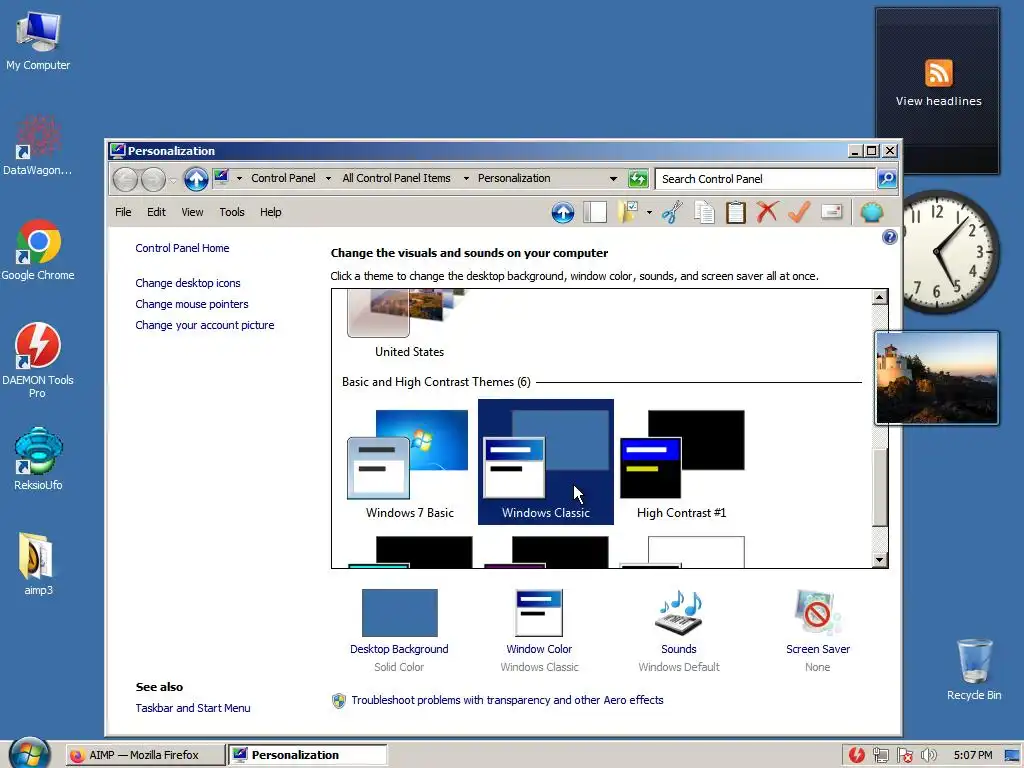Open Troubleshoot problems with transparency link
This screenshot has height=768, width=1024.
(x=507, y=700)
